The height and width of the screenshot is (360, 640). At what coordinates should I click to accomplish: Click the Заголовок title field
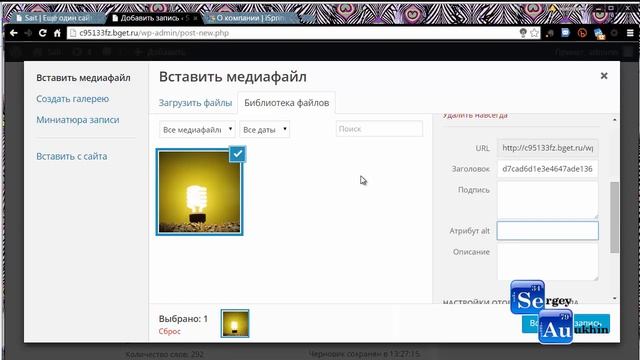[x=547, y=169]
